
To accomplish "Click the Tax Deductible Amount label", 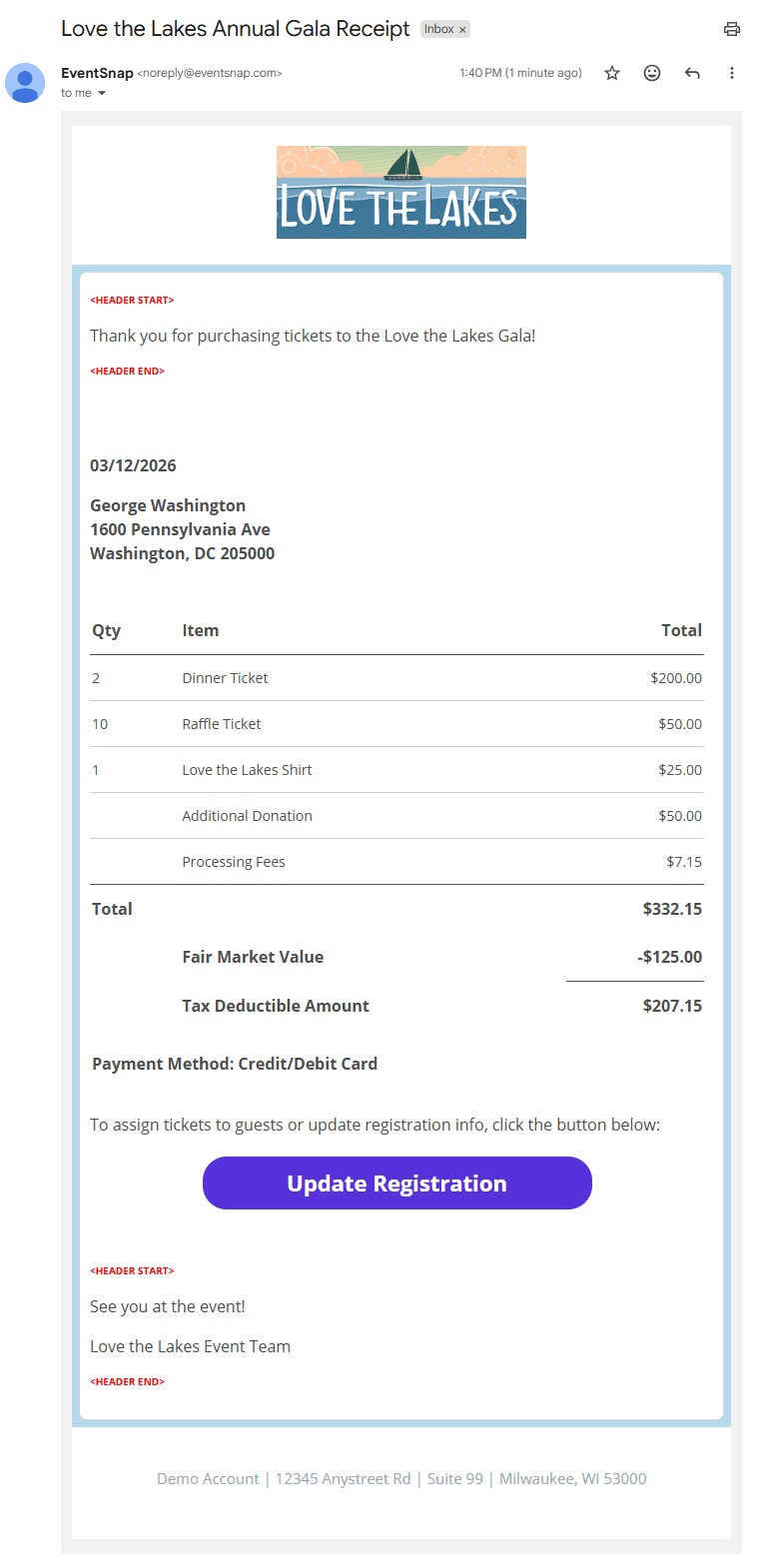I will tap(275, 1006).
